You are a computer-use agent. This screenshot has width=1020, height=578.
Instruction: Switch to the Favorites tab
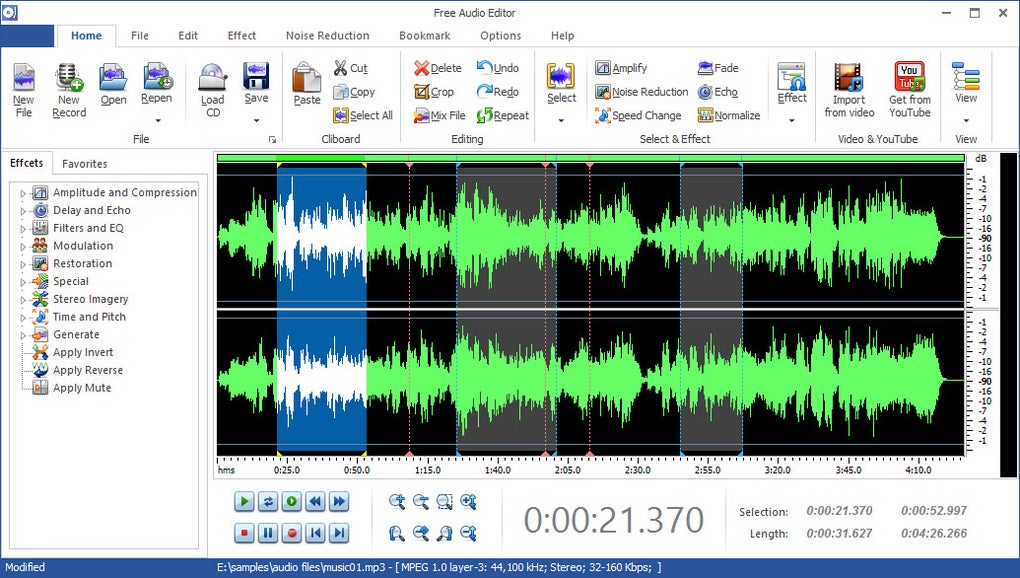(x=84, y=163)
